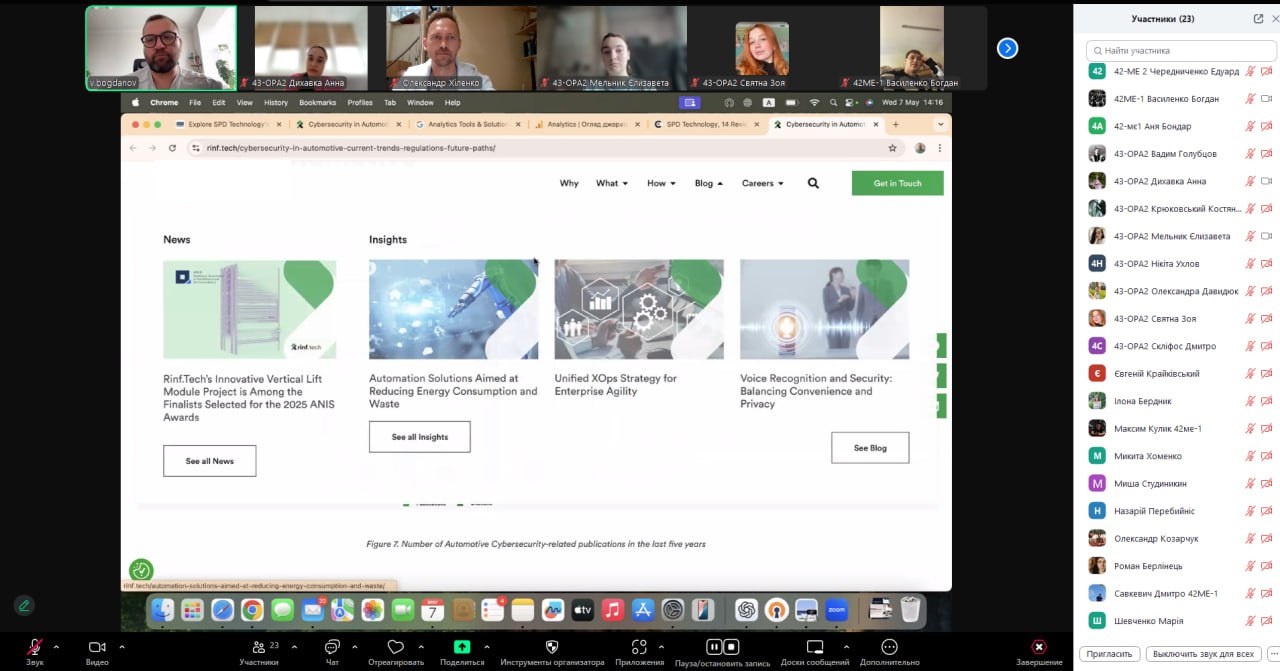
Task: Click the green accessibility widget icon on page
Action: pyautogui.click(x=141, y=570)
